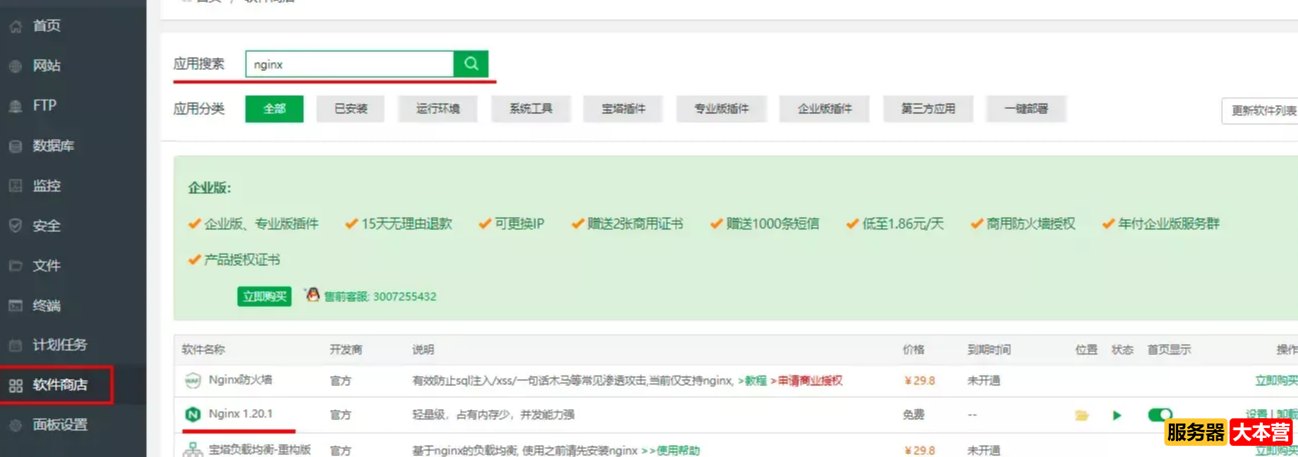Click the 免费 price for Nginx 1.20.1
The width and height of the screenshot is (1298, 457).
point(913,415)
